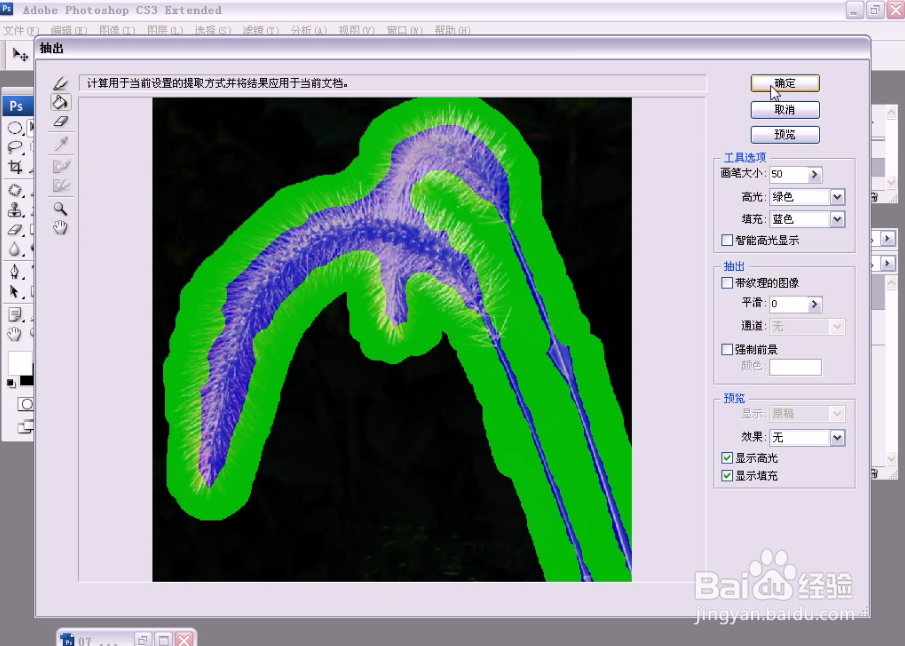Open the 画笔大小 slider popup arrow

(814, 174)
